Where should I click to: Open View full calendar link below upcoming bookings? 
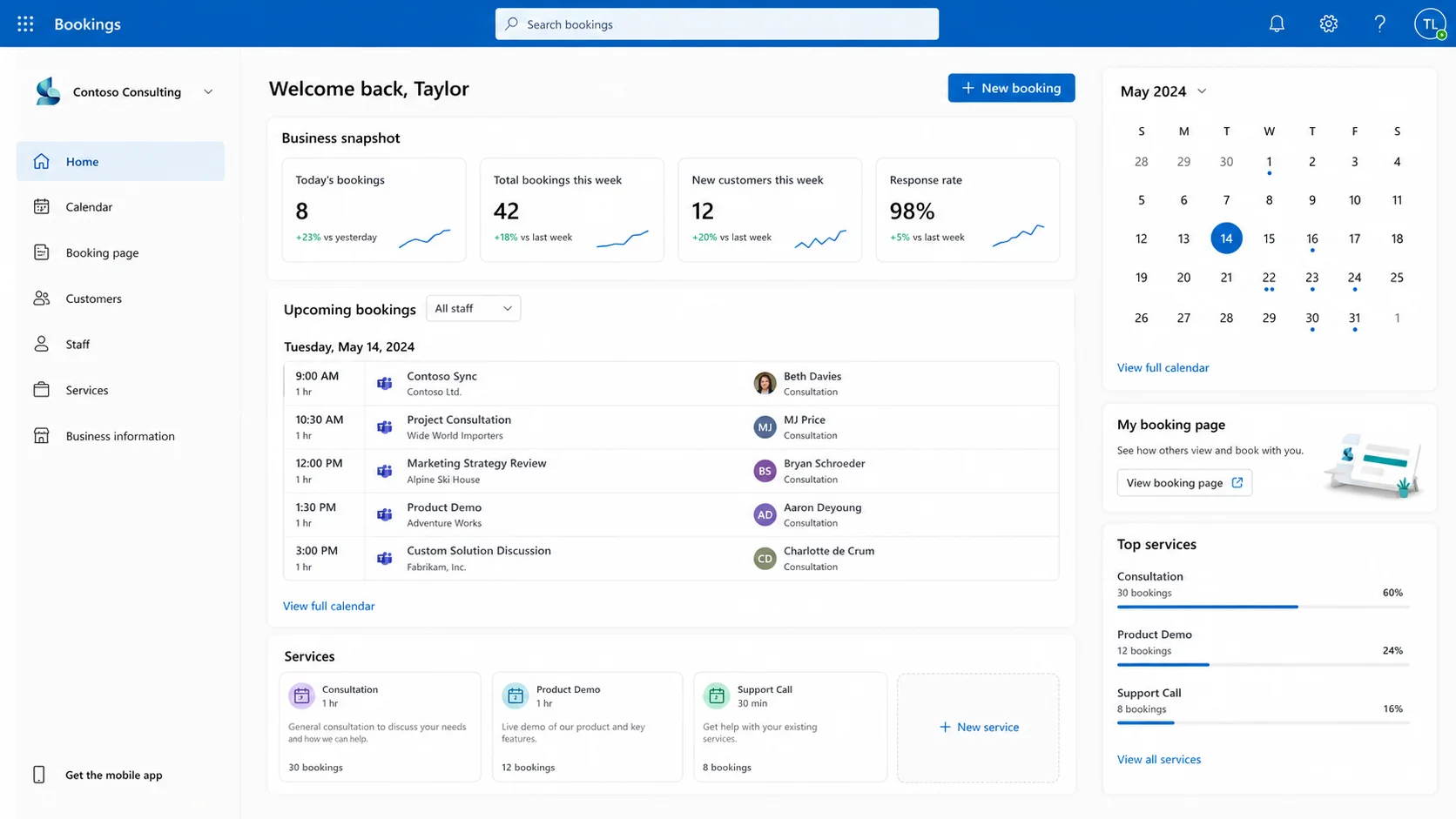click(x=328, y=606)
